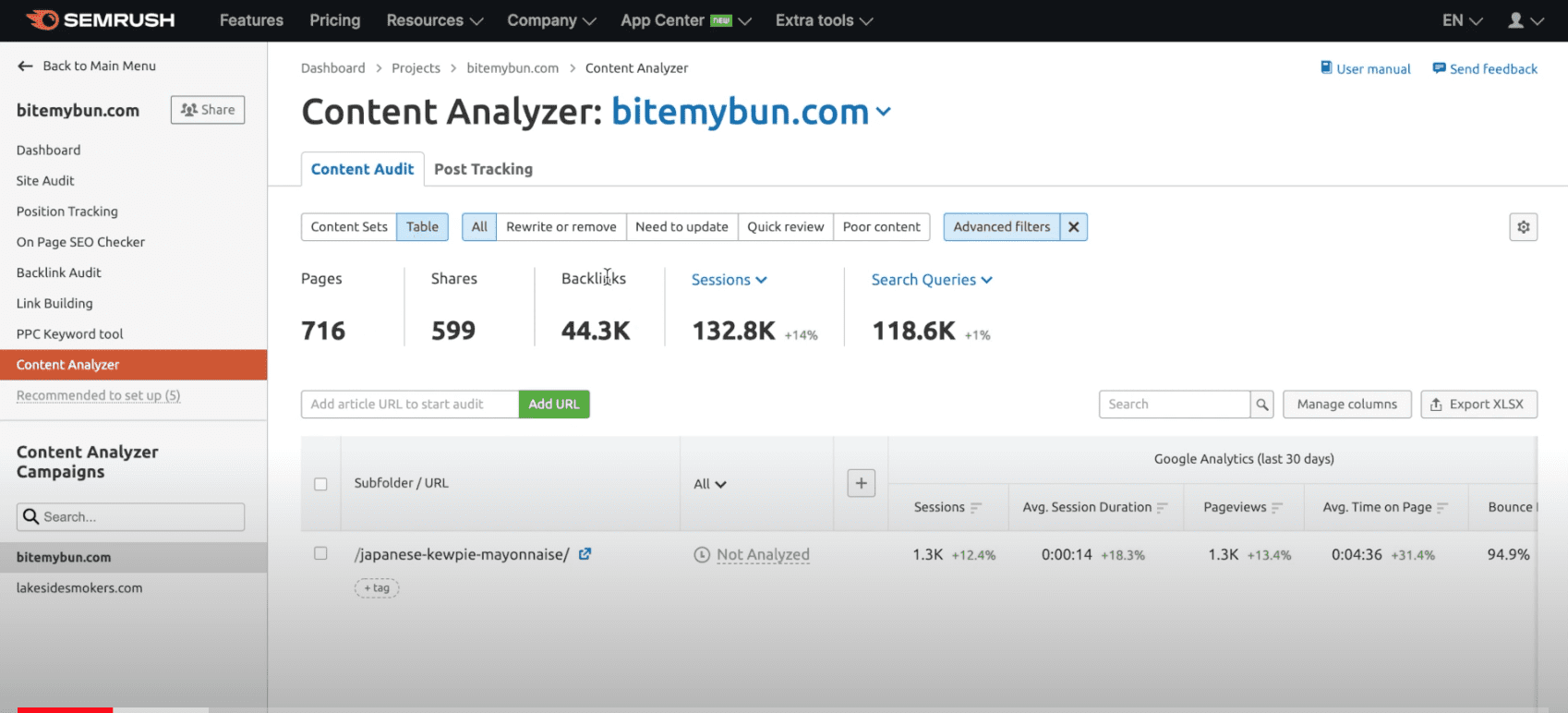Open bitemybun.com project dropdown in title

pyautogui.click(x=751, y=112)
